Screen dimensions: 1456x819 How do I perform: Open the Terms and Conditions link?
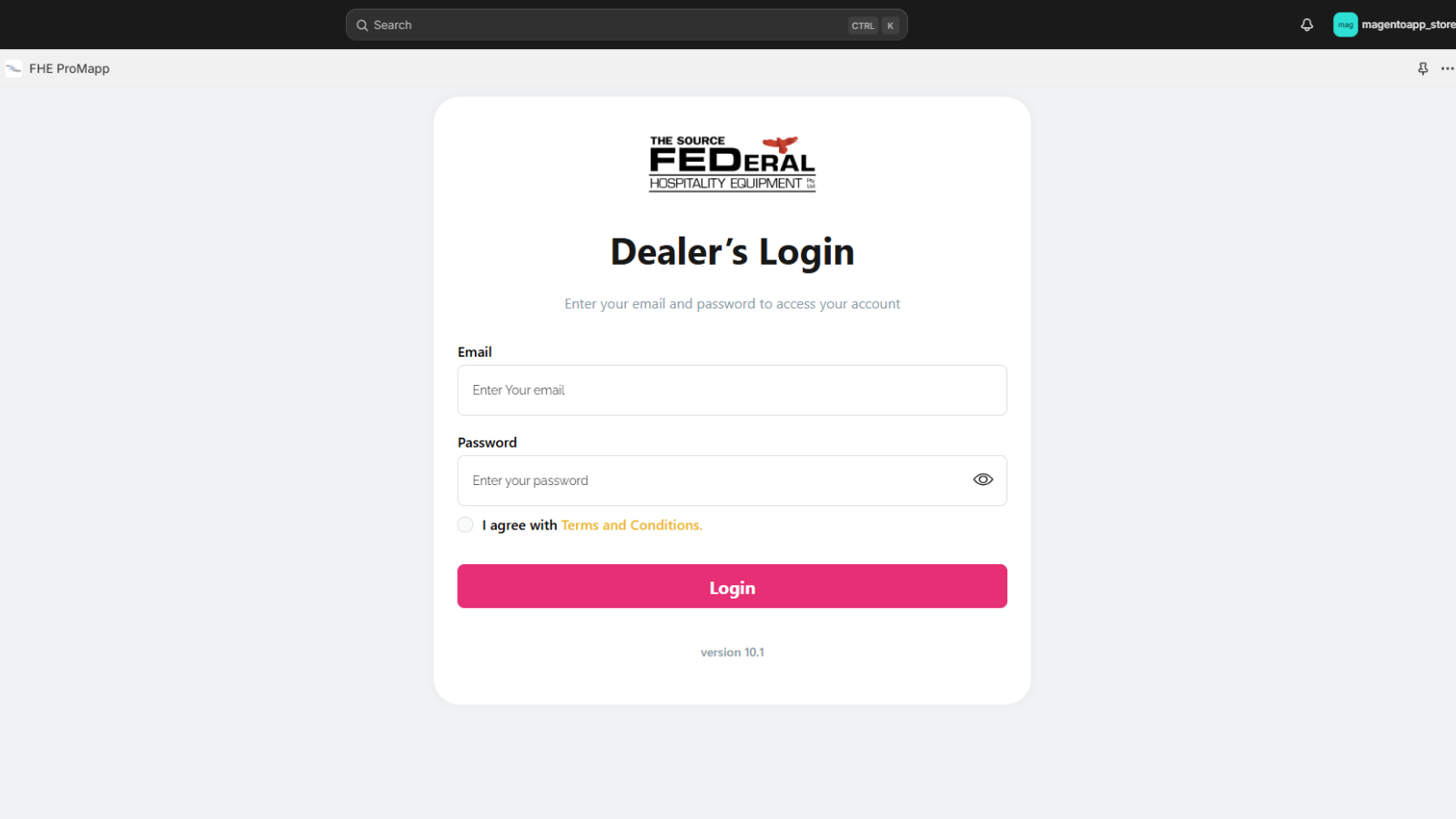click(x=632, y=525)
